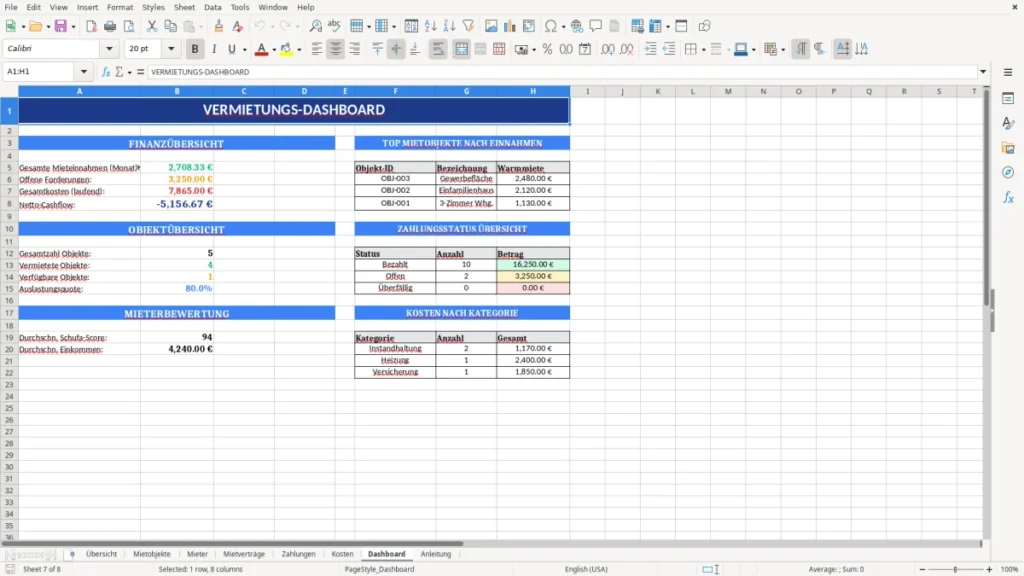Format as Percent icon
The width and height of the screenshot is (1024, 576).
547,49
